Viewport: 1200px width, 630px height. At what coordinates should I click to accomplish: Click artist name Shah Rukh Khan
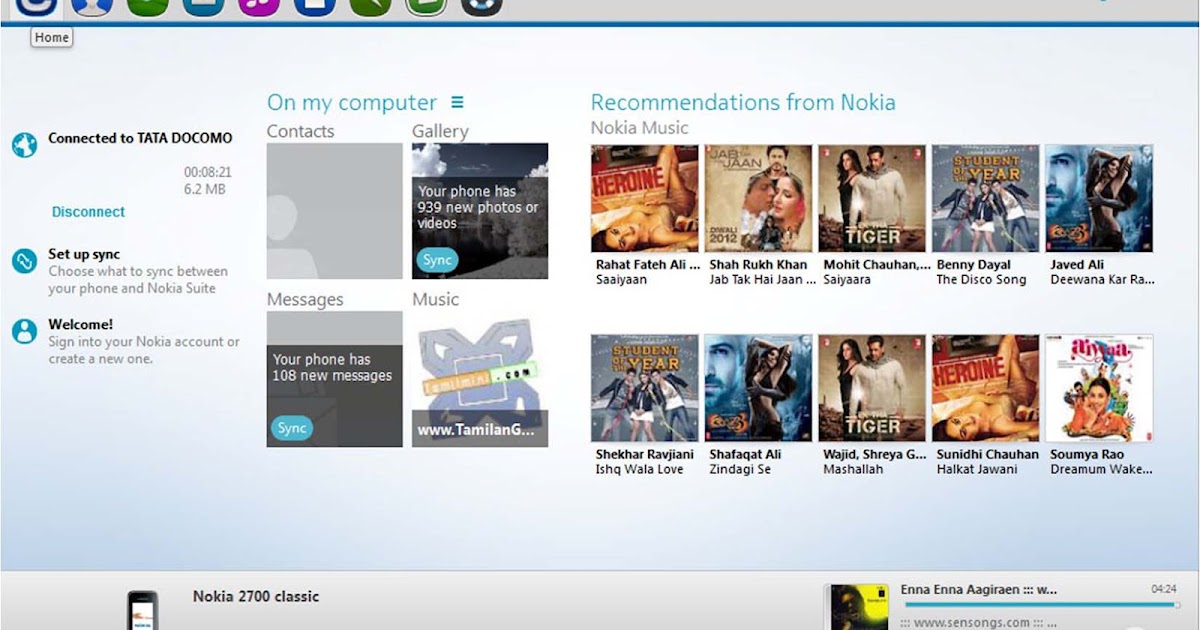point(758,265)
